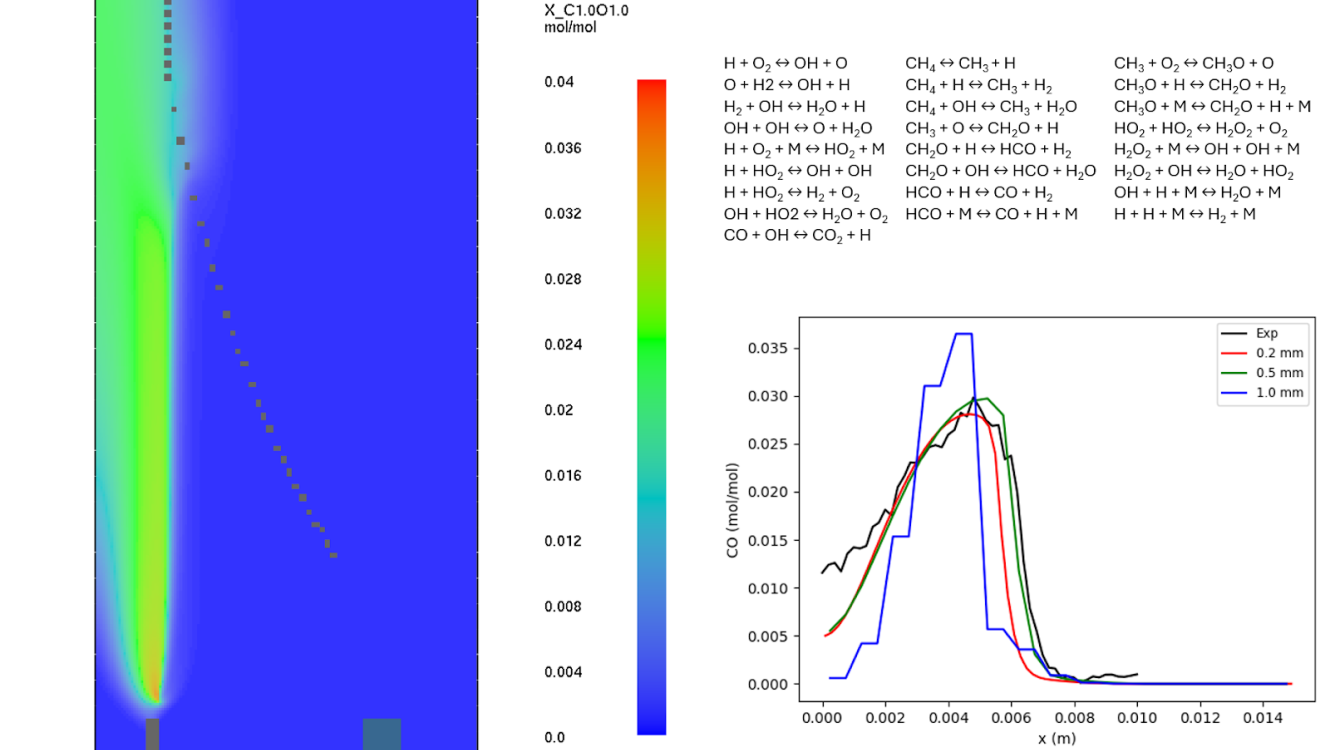The height and width of the screenshot is (750, 1330).
Task: Select reaction H + HO2 ↔ H2 + O2
Action: click(x=792, y=193)
